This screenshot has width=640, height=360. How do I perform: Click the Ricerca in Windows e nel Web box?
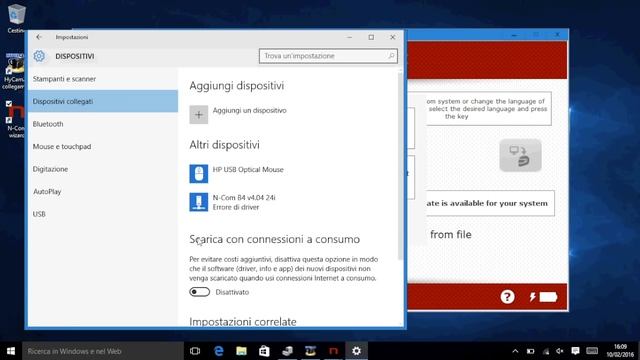103,351
